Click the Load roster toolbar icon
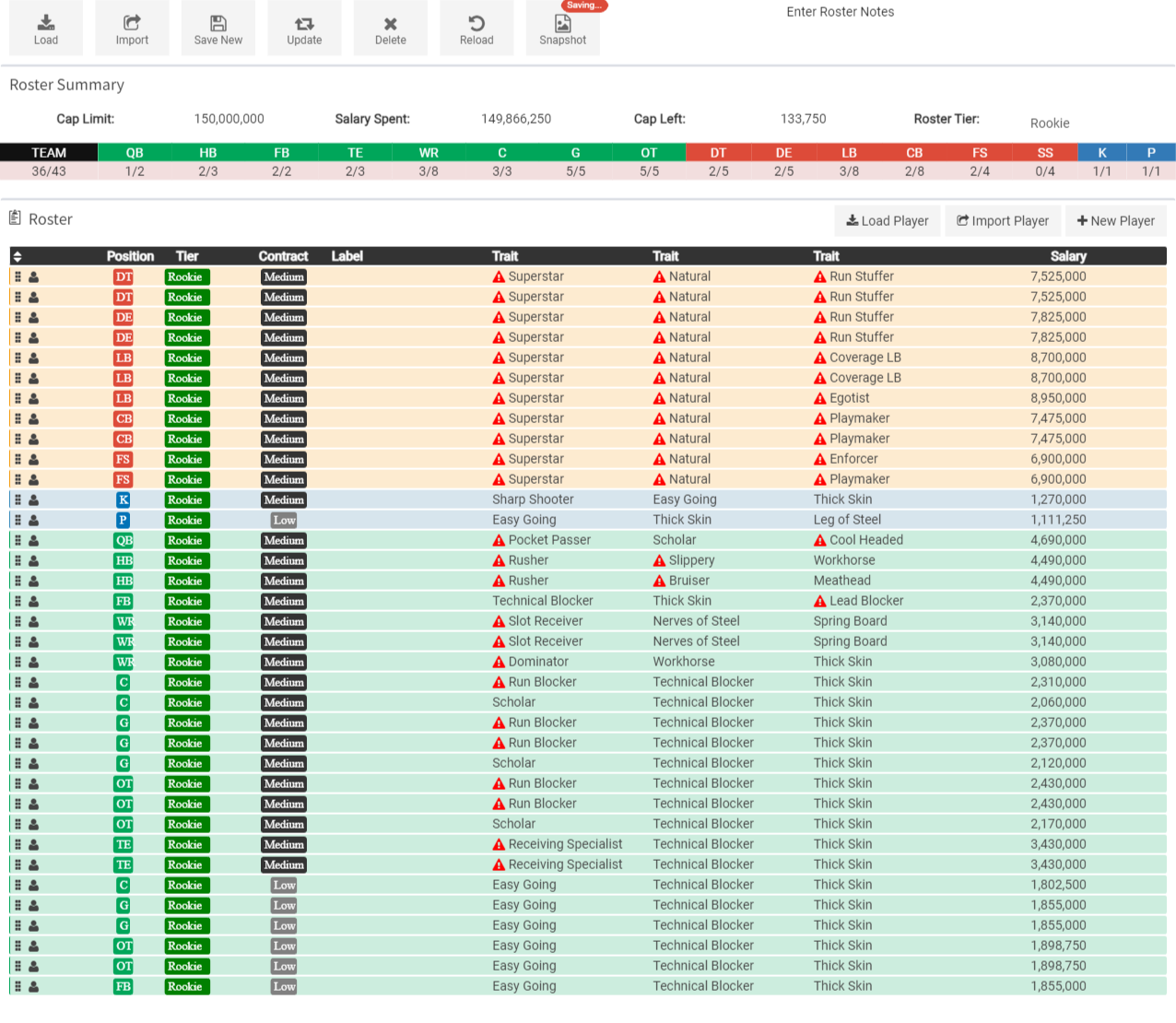 [x=46, y=23]
